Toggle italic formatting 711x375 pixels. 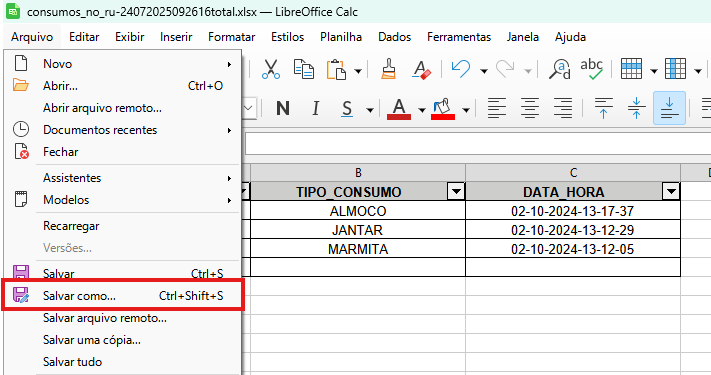[316, 108]
